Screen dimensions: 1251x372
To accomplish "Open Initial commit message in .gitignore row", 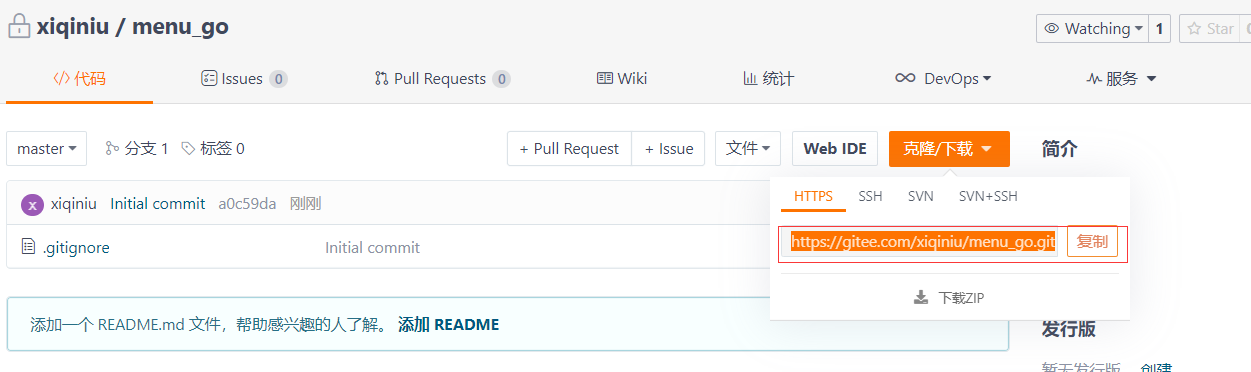I will coord(372,247).
